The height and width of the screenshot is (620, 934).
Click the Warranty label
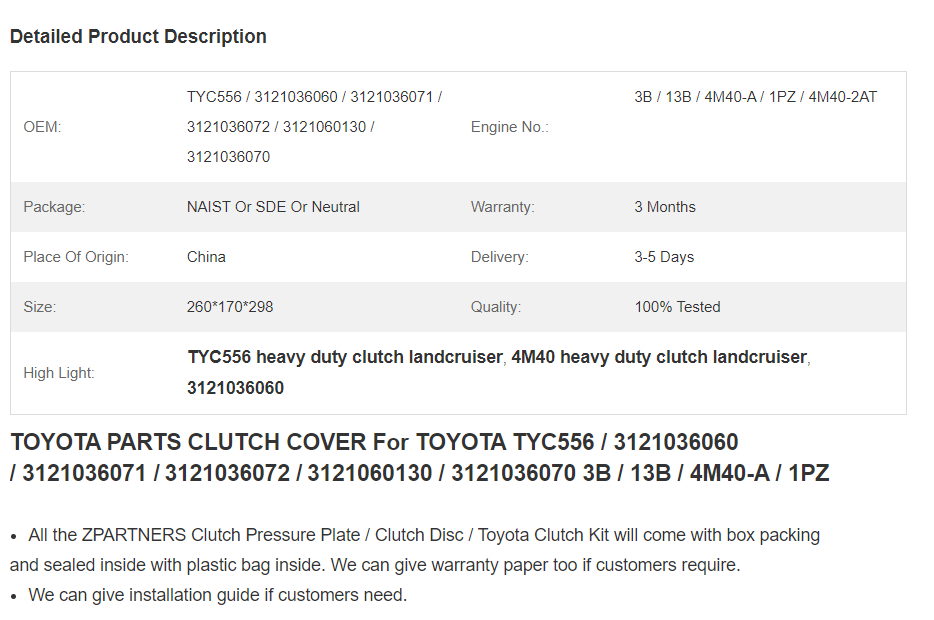[503, 207]
